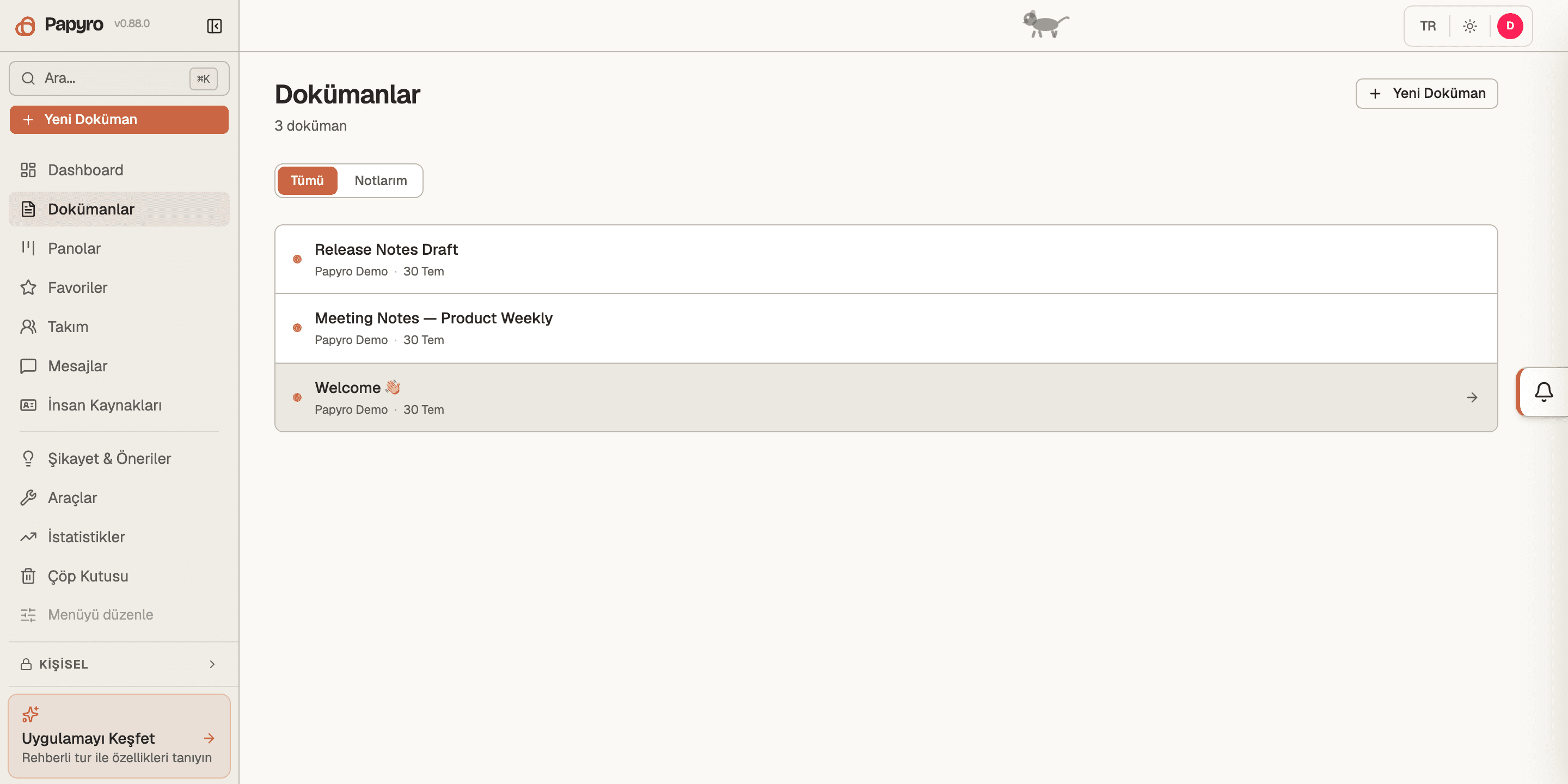
Task: Click the Papyro brand name
Action: pyautogui.click(x=73, y=24)
